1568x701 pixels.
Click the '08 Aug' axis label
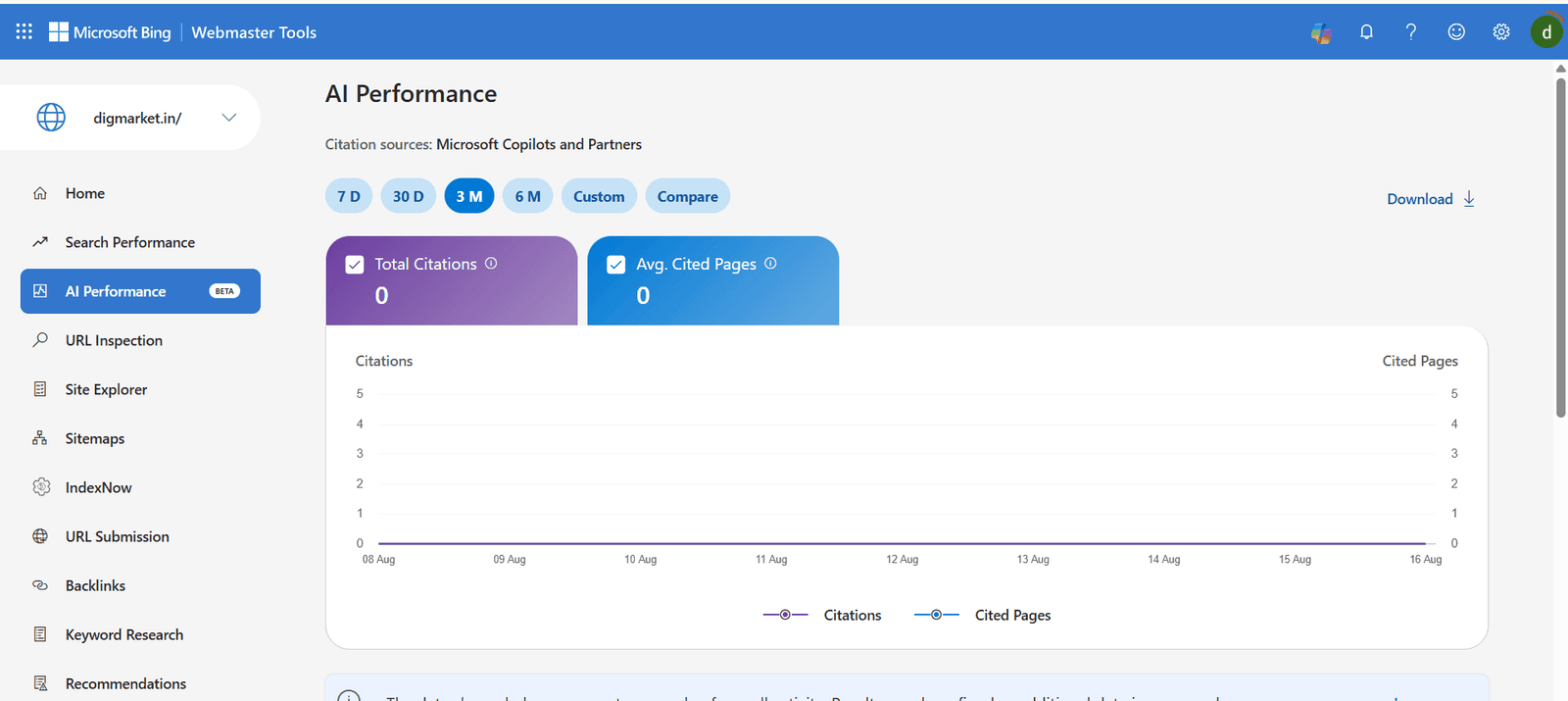click(x=378, y=560)
